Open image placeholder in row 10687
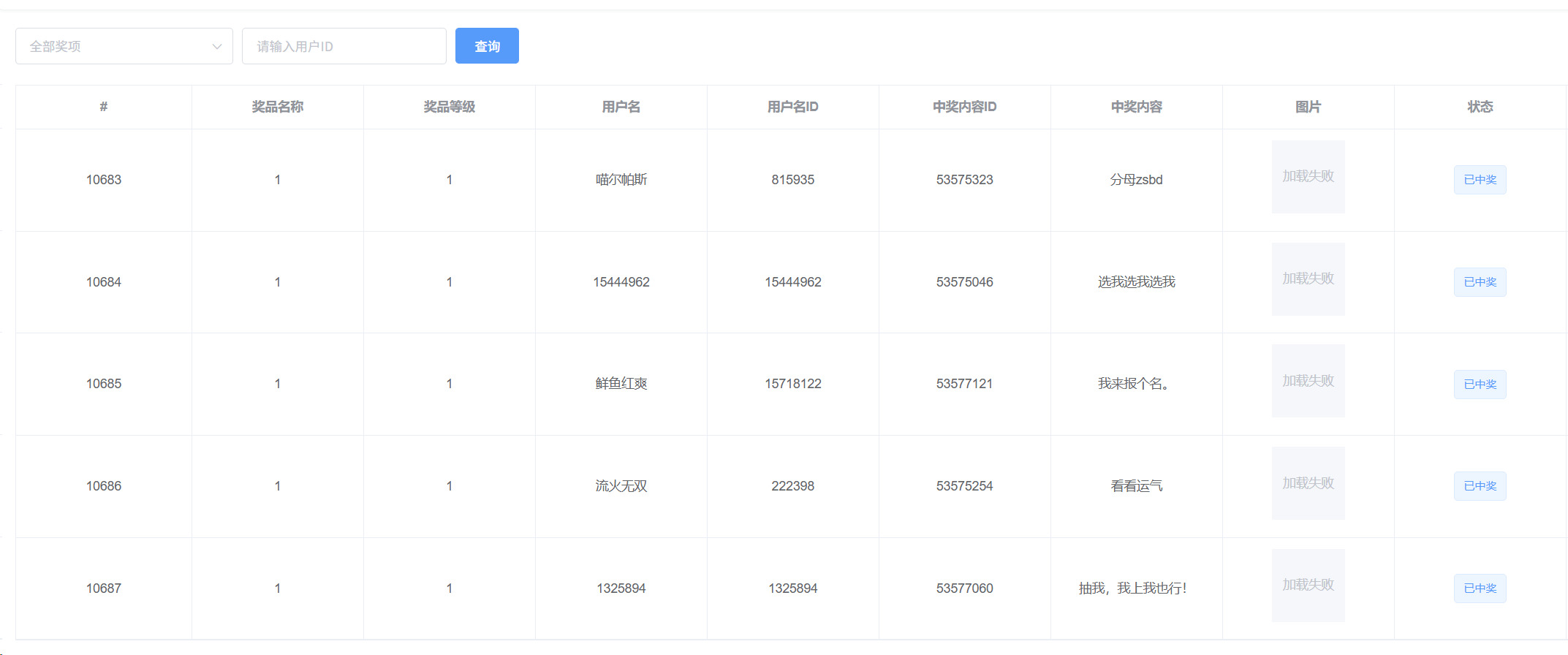 click(1308, 586)
